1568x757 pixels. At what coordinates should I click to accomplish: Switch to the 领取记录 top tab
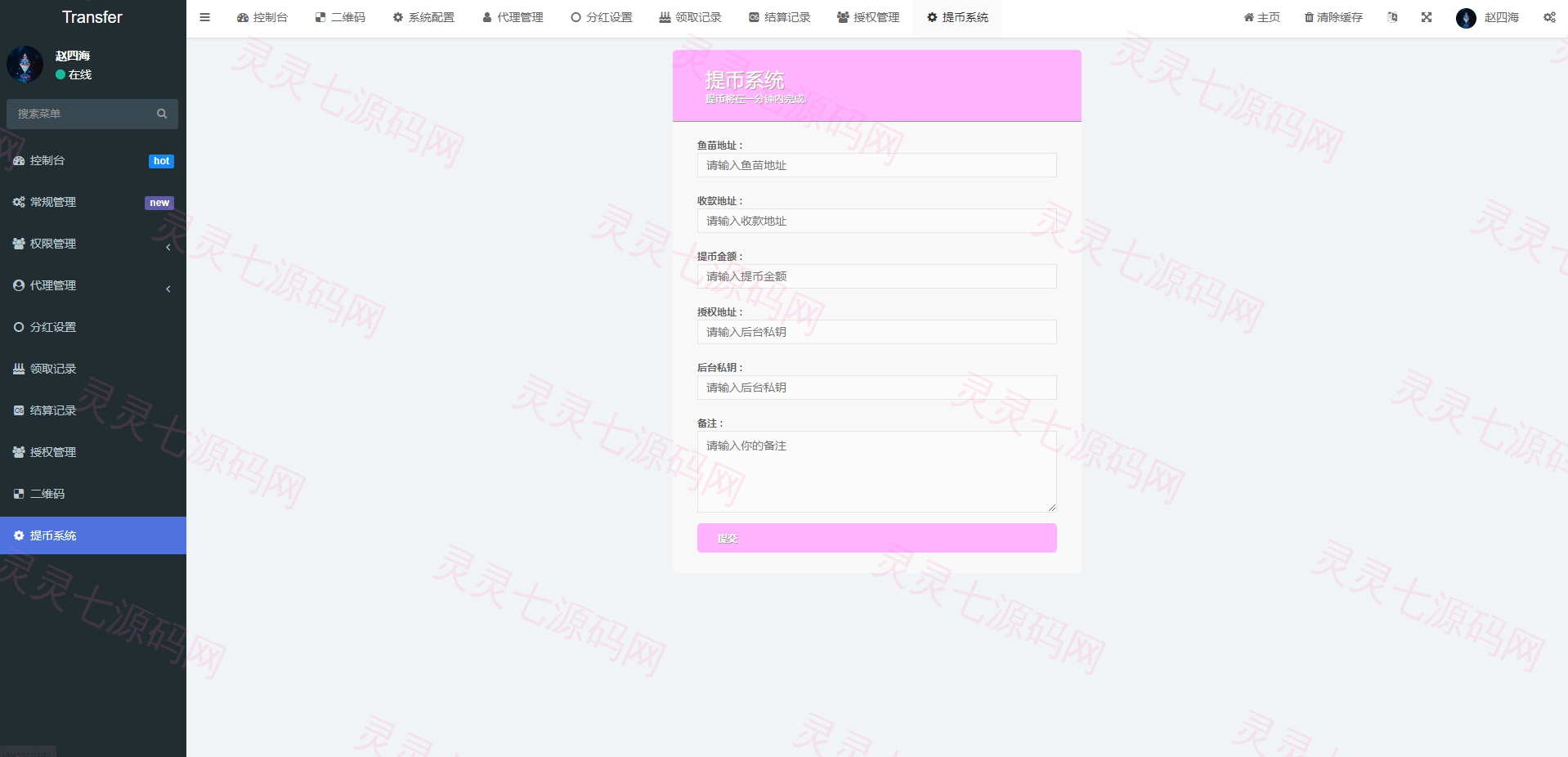coord(691,17)
